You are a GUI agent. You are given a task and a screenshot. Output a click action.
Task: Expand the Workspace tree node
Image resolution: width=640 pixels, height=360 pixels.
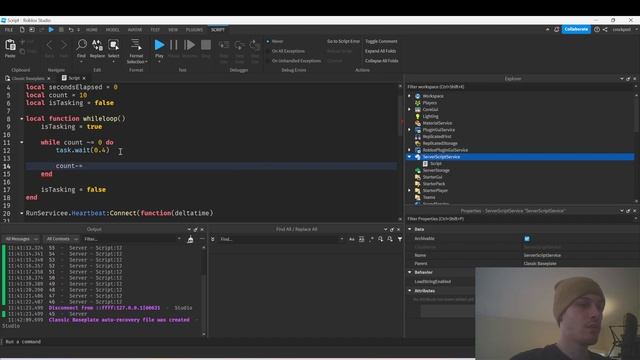tap(409, 96)
